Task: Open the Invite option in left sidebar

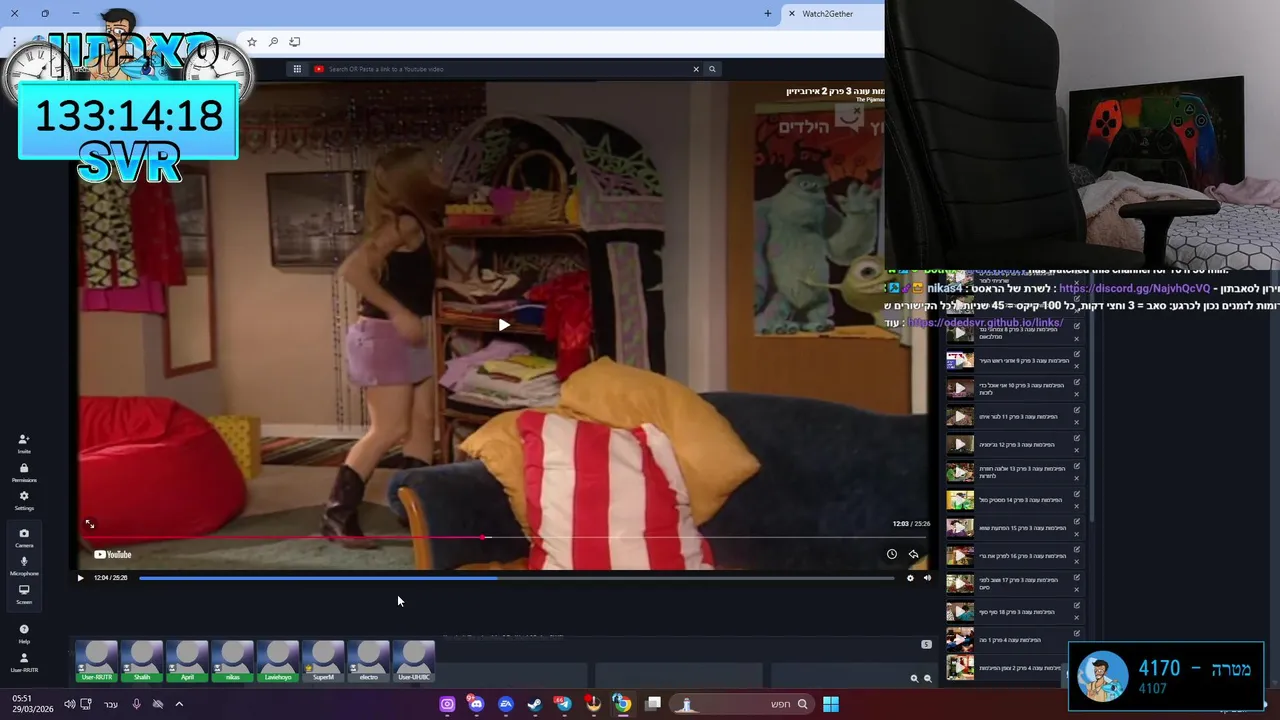Action: click(24, 443)
